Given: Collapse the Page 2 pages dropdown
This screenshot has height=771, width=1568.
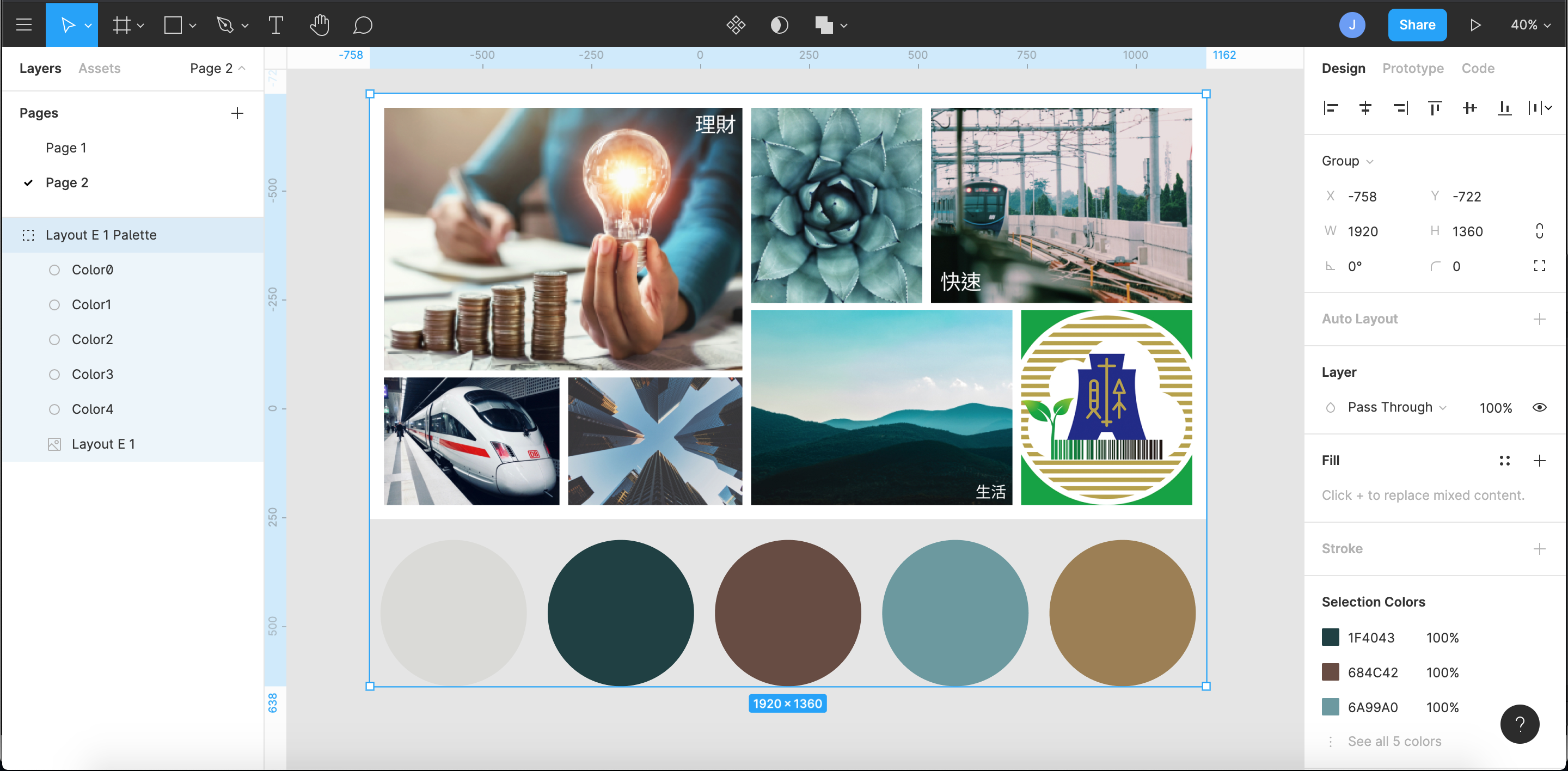Looking at the screenshot, I should (x=218, y=68).
